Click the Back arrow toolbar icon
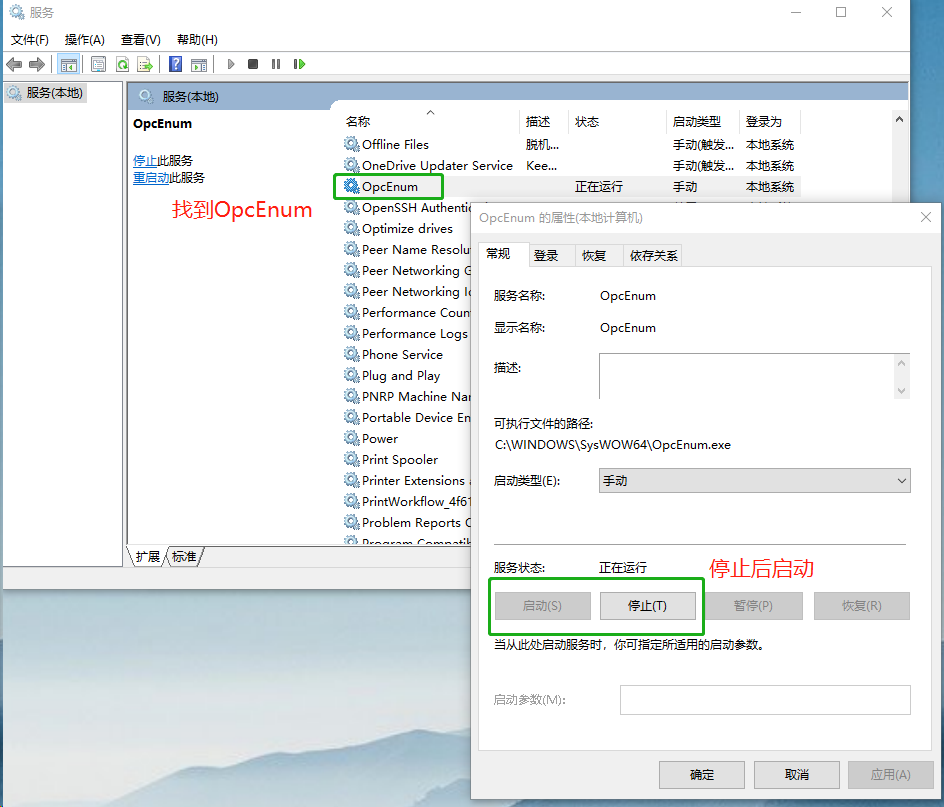 pos(14,64)
